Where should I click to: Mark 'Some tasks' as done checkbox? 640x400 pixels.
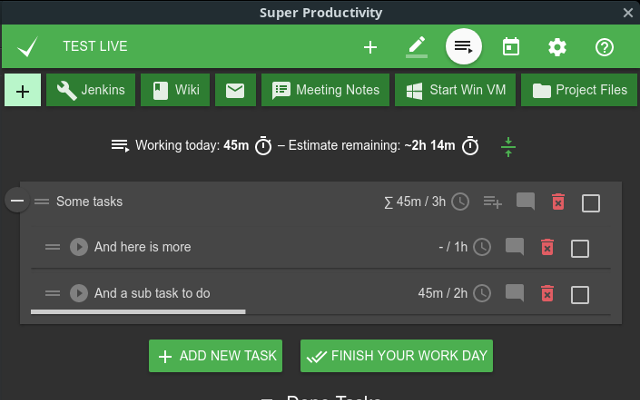[591, 203]
